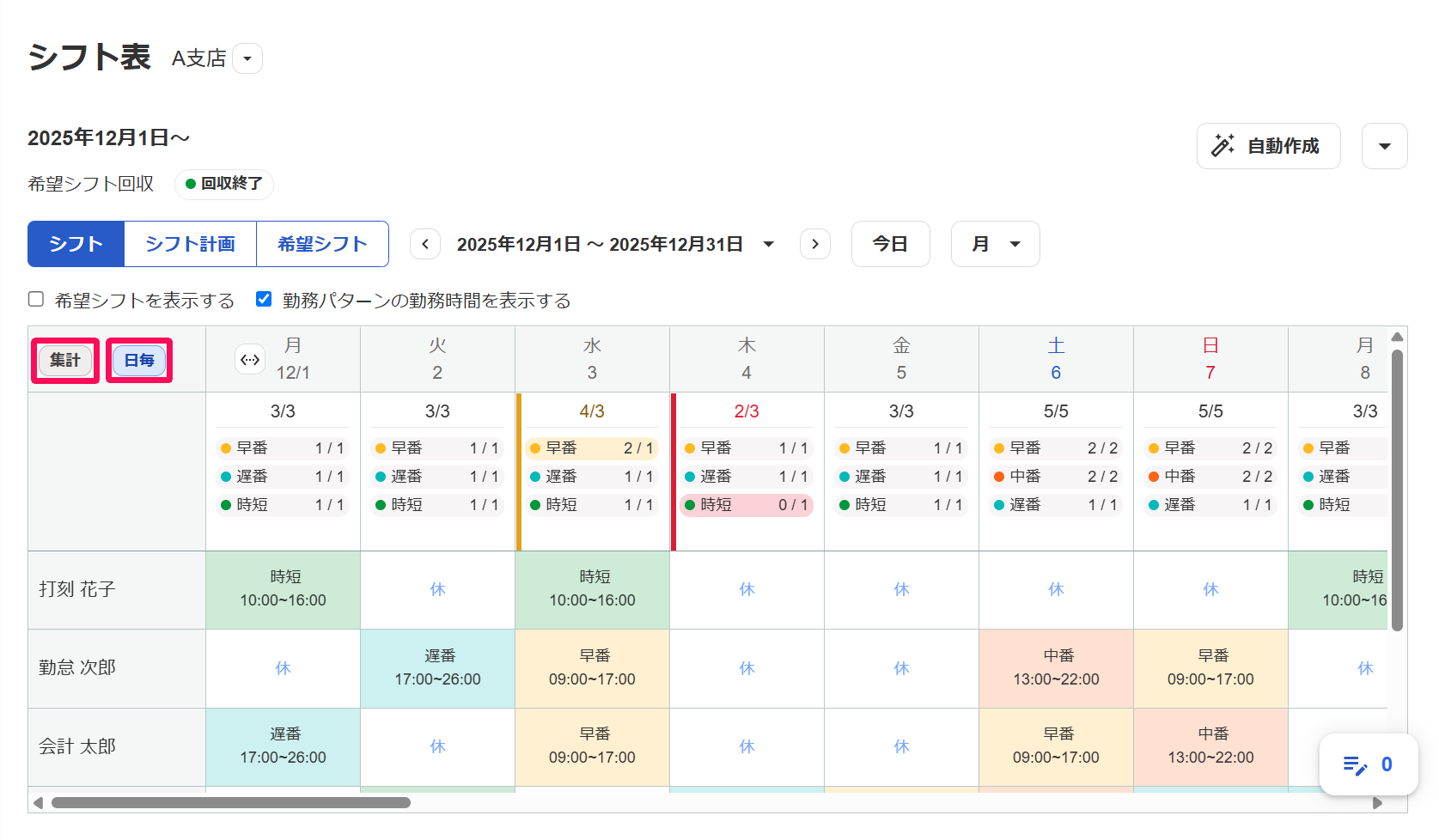Click 休 for 打刻 花子 on Tuesday
The image size is (1439, 840).
437,589
